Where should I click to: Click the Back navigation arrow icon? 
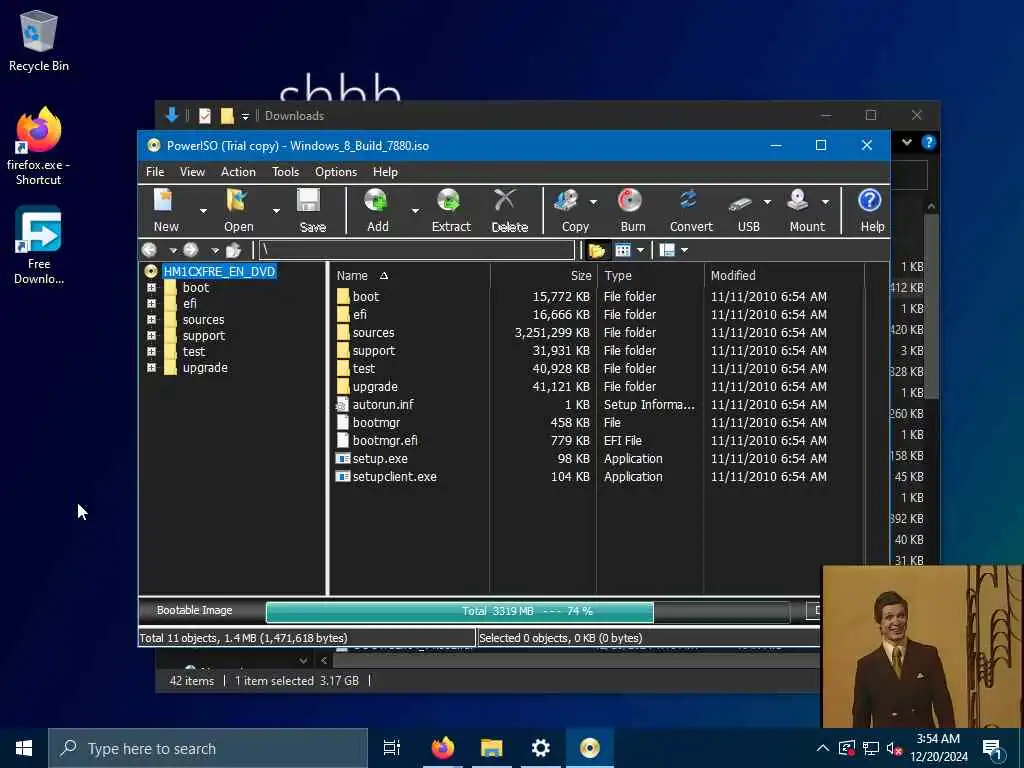(x=150, y=250)
